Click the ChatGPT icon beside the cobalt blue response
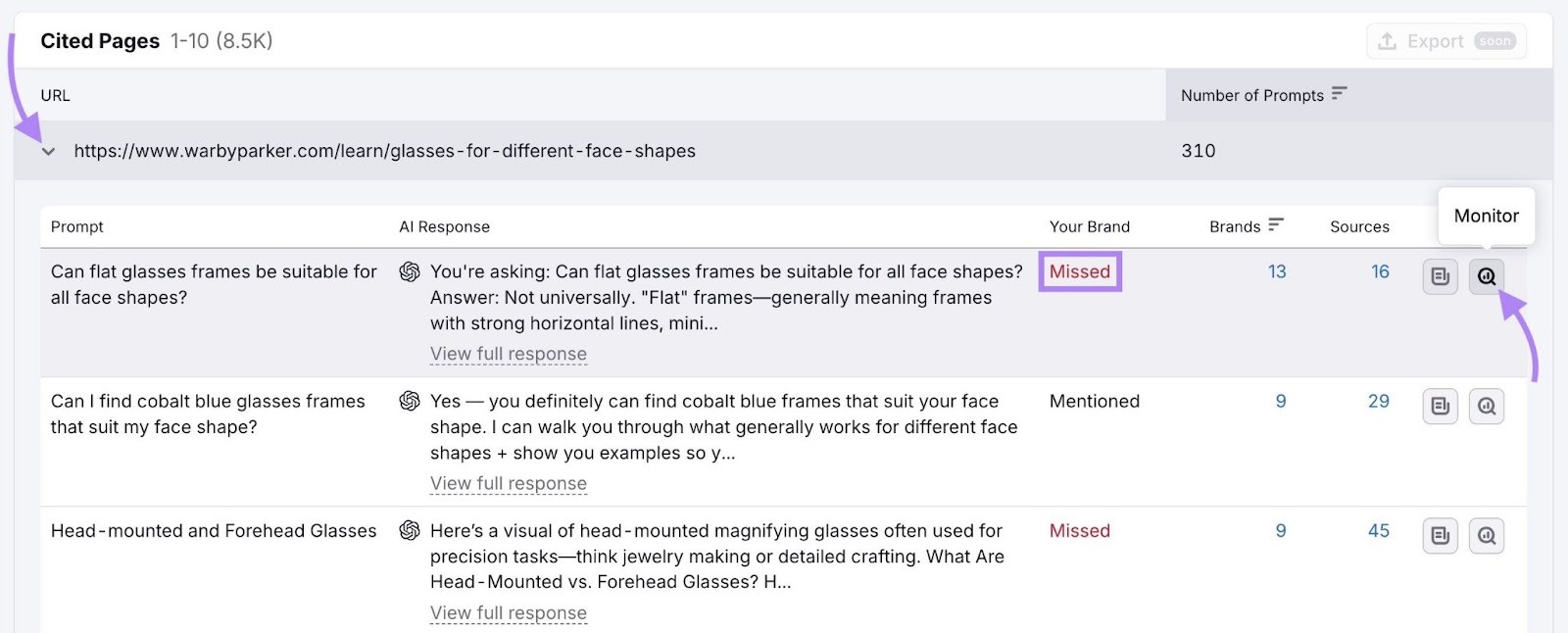The image size is (1568, 633). tap(409, 401)
